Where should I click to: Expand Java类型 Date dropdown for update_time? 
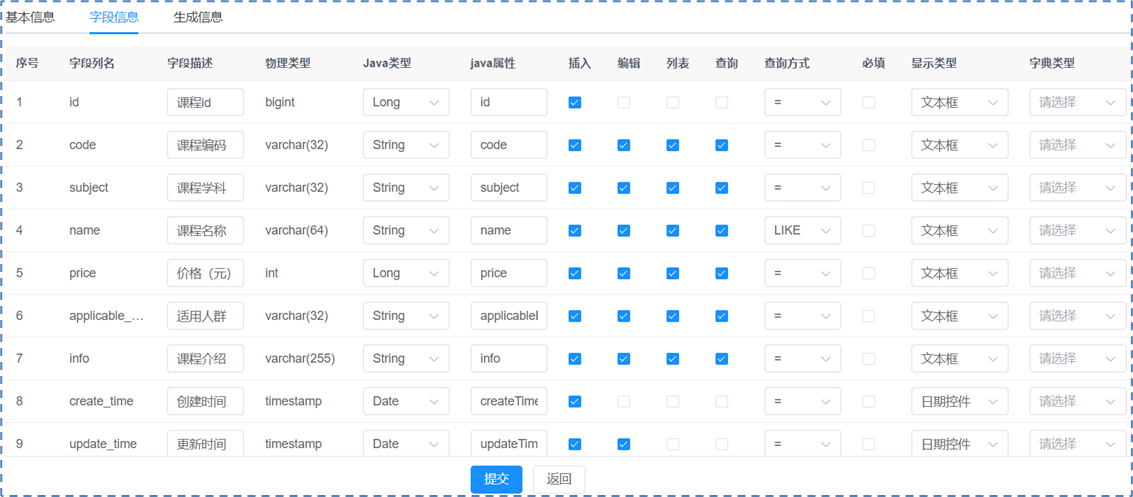pyautogui.click(x=405, y=444)
